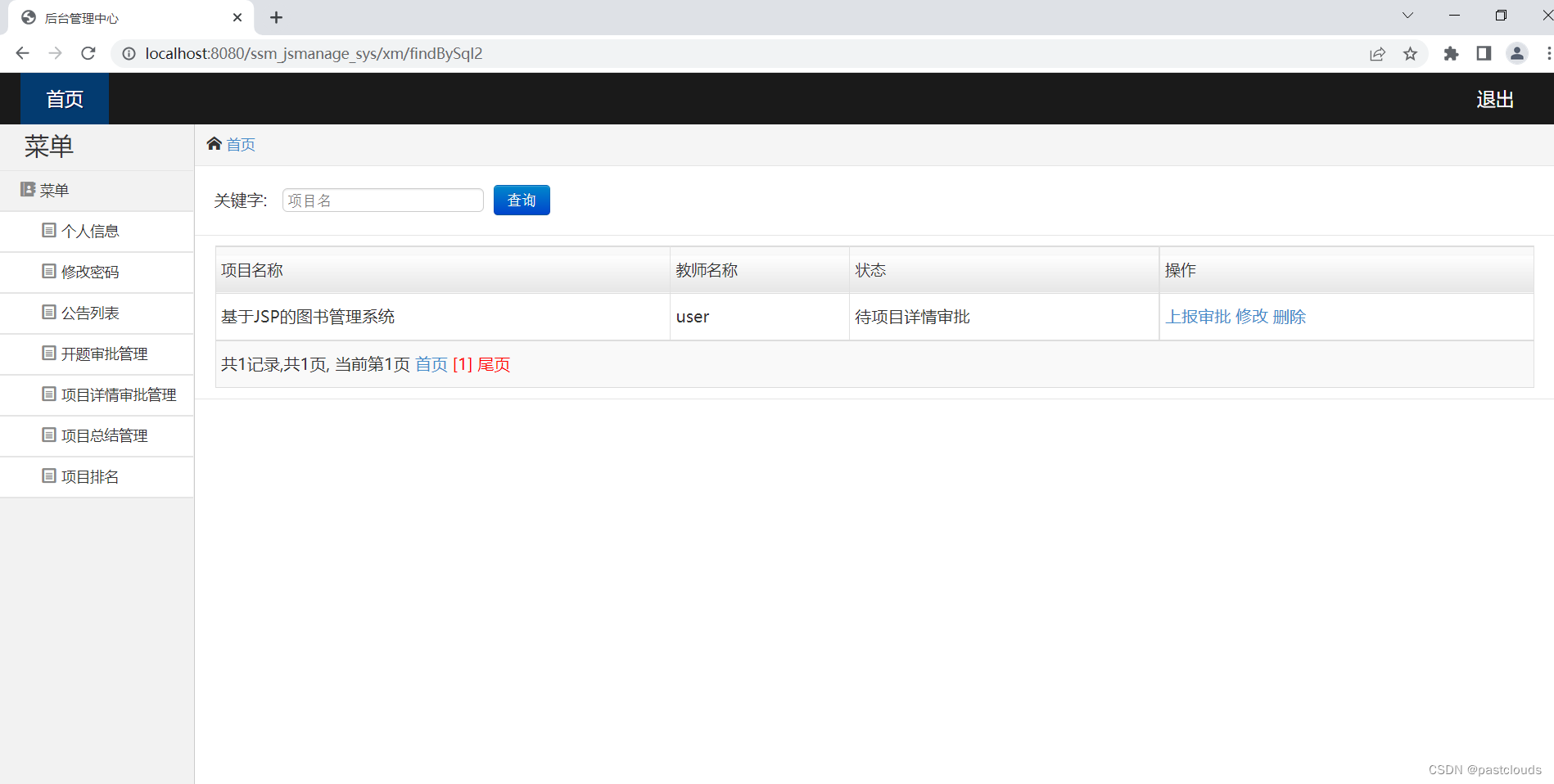
Task: Go to 尾页 in the pagination
Action: tap(494, 364)
